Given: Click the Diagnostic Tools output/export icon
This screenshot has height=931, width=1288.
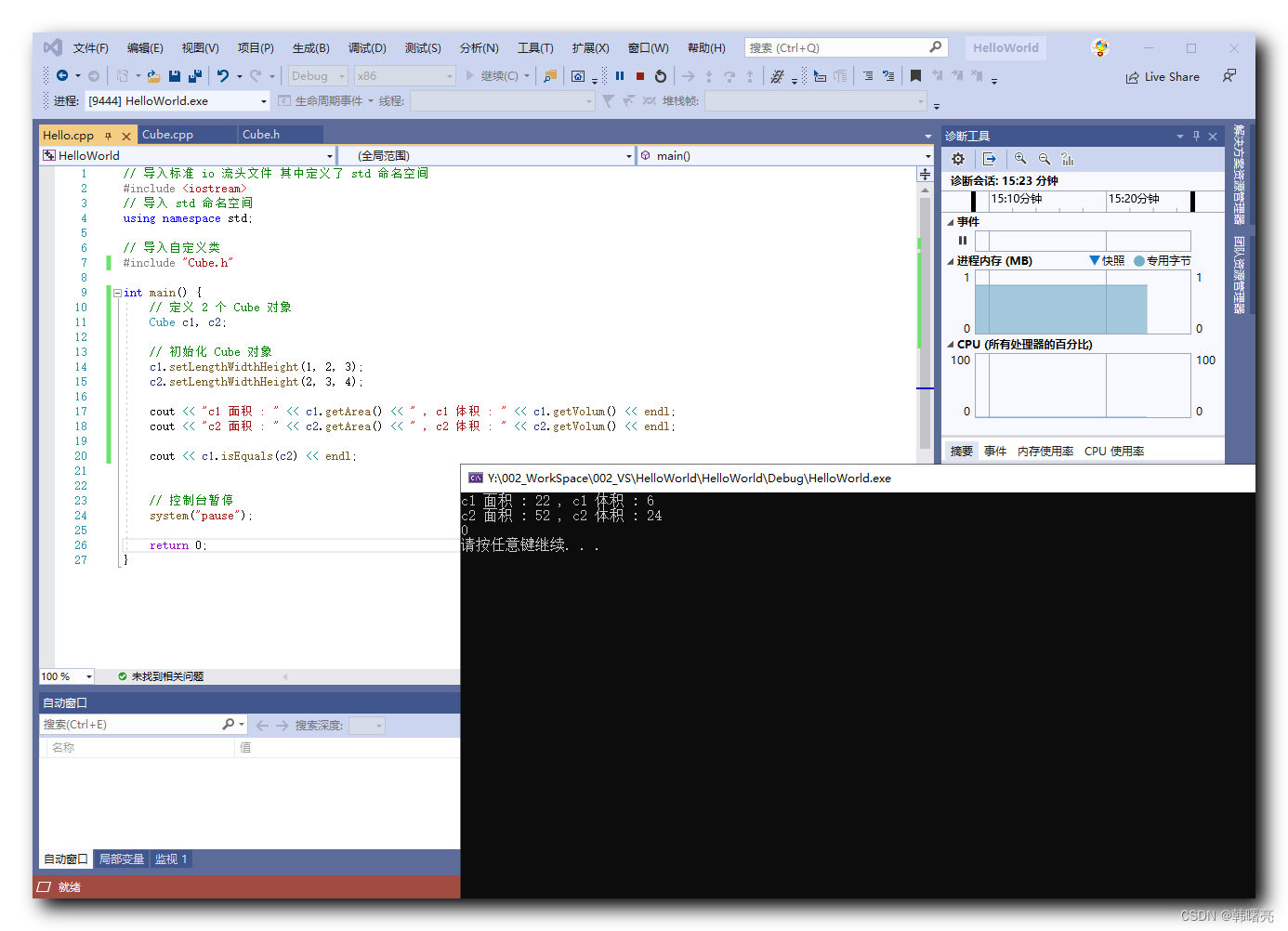Looking at the screenshot, I should tap(989, 159).
